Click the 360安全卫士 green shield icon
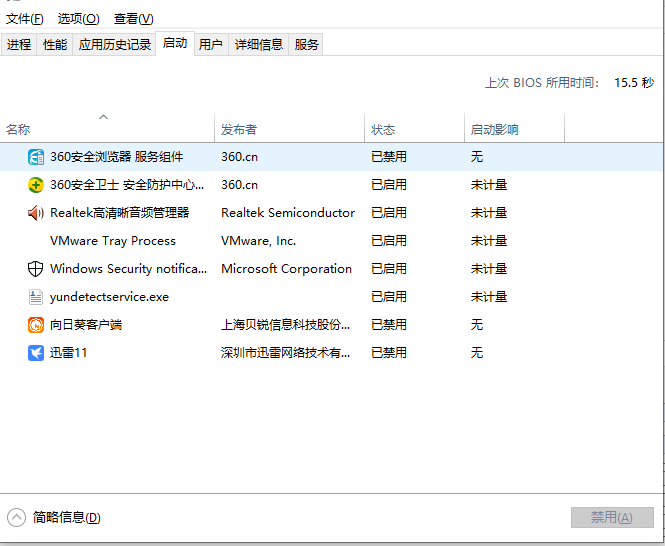665x546 pixels. pos(36,185)
